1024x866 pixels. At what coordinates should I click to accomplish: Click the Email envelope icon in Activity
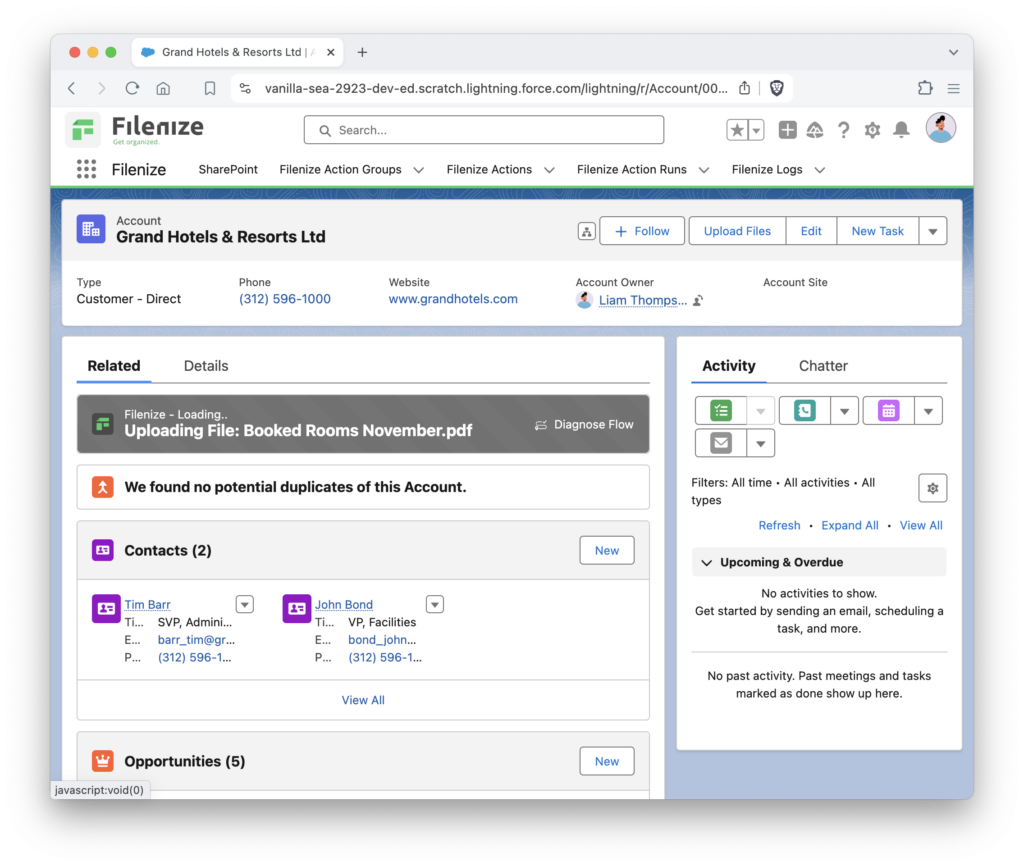coord(721,443)
